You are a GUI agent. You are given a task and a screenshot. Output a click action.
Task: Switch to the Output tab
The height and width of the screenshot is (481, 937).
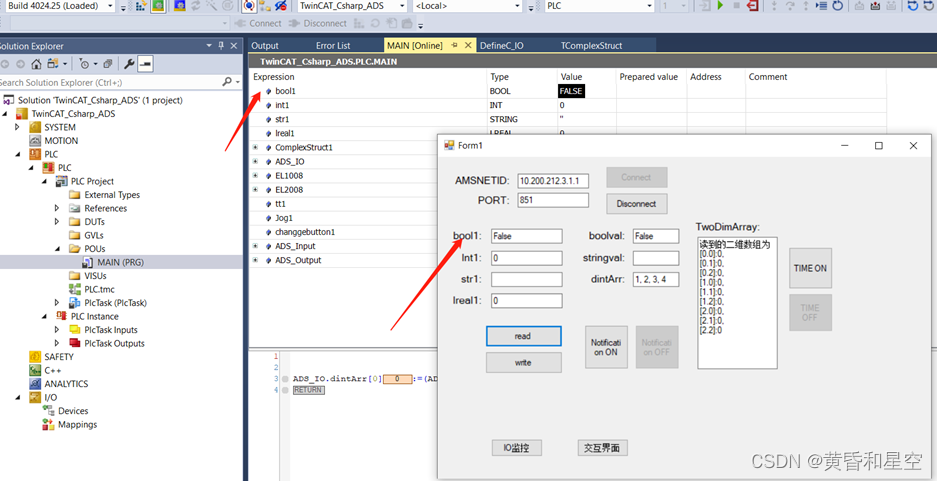click(265, 45)
